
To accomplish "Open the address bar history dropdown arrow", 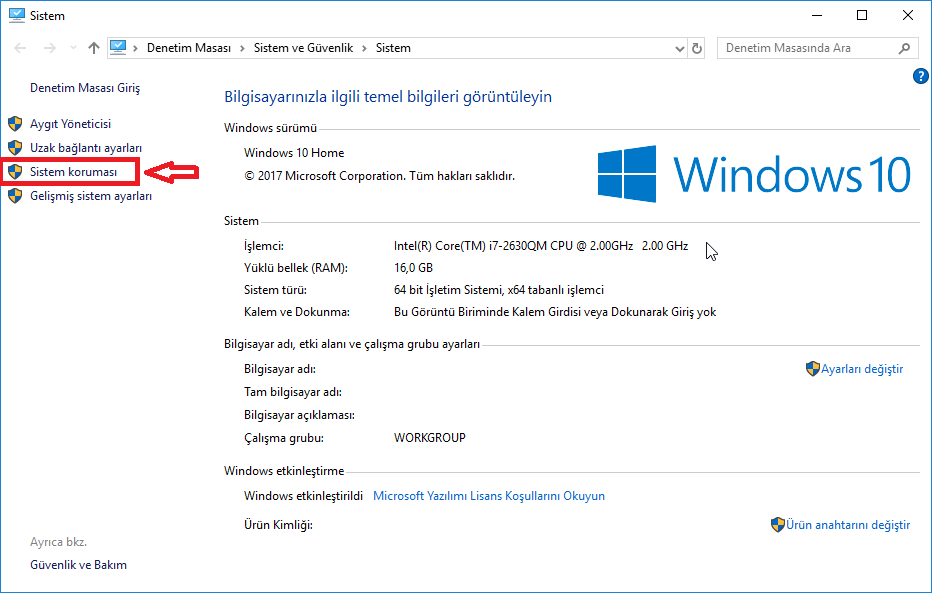I will point(679,47).
